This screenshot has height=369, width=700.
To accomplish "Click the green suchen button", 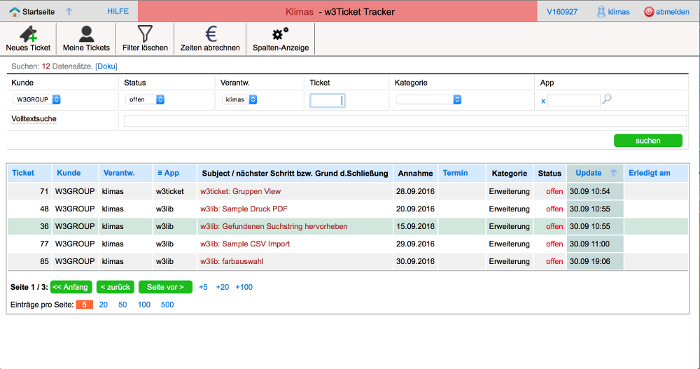I will click(x=648, y=141).
